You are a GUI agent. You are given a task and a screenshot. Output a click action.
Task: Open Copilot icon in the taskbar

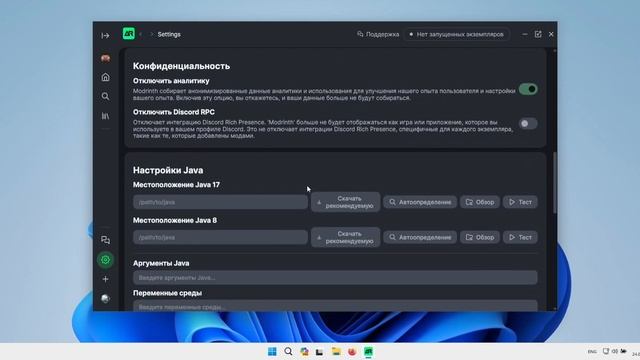coord(304,351)
